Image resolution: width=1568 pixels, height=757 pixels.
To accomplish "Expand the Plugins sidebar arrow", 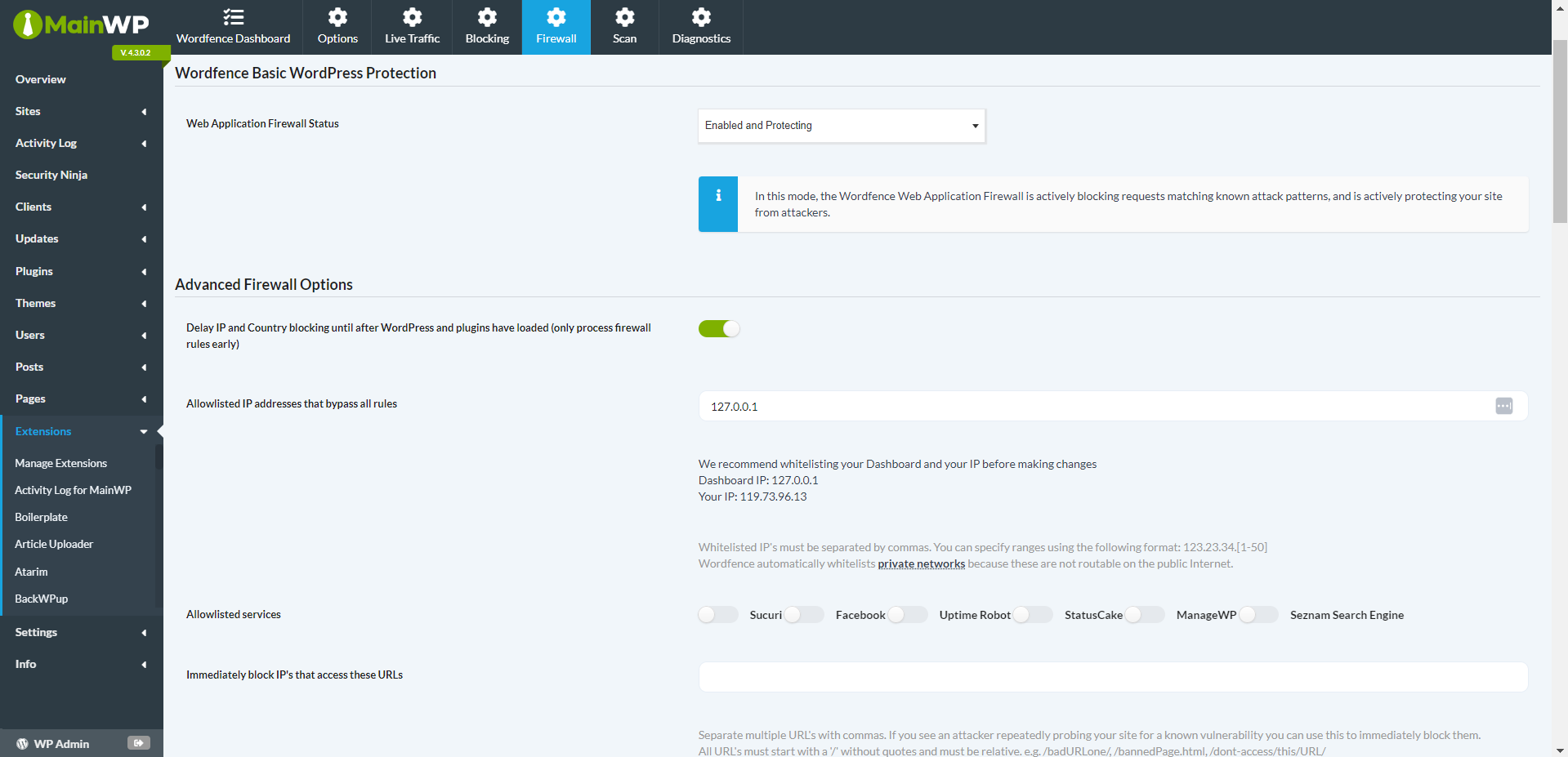I will click(144, 272).
